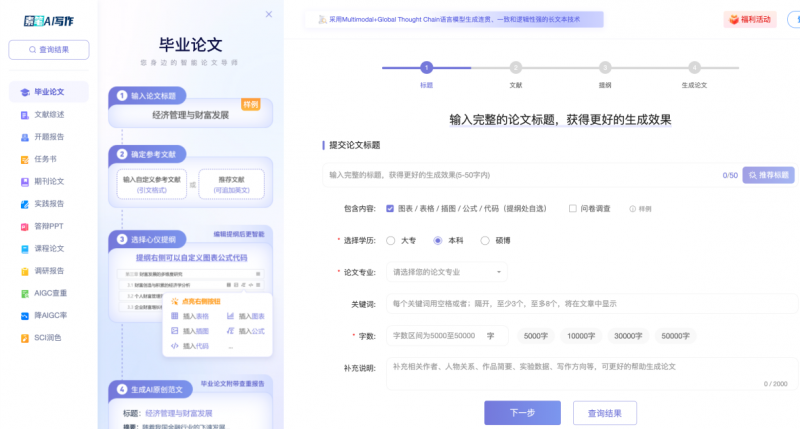This screenshot has width=800, height=429.
Task: Click the 任务书 sidebar icon
Action: coord(24,160)
